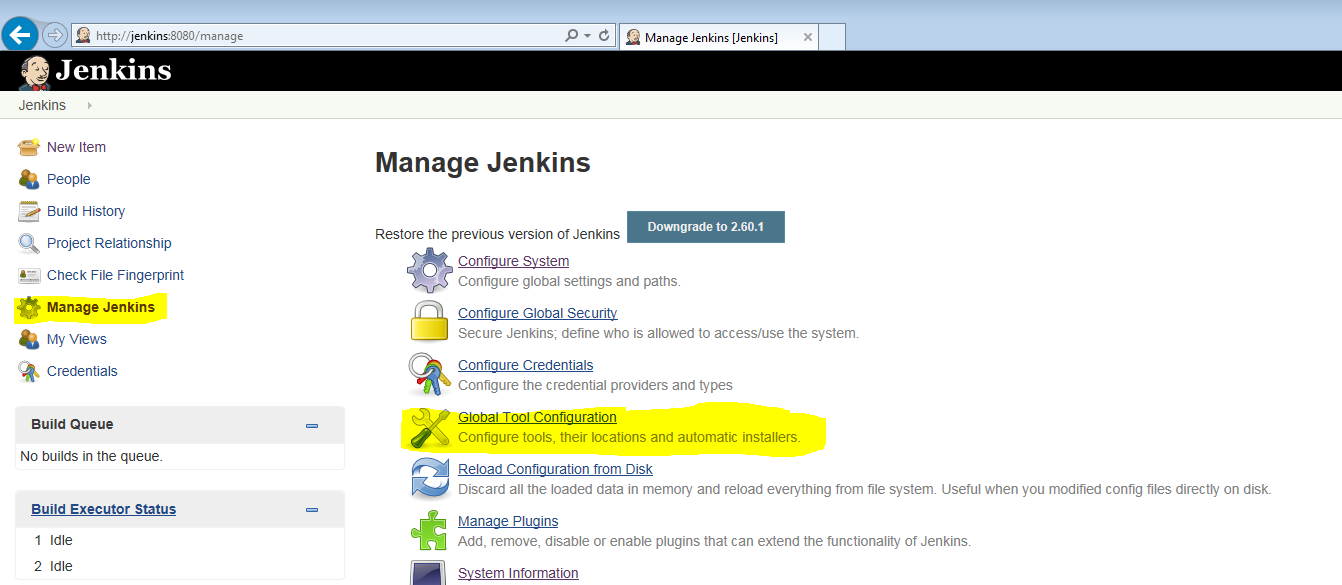Open a new blank browser tab

tap(832, 37)
